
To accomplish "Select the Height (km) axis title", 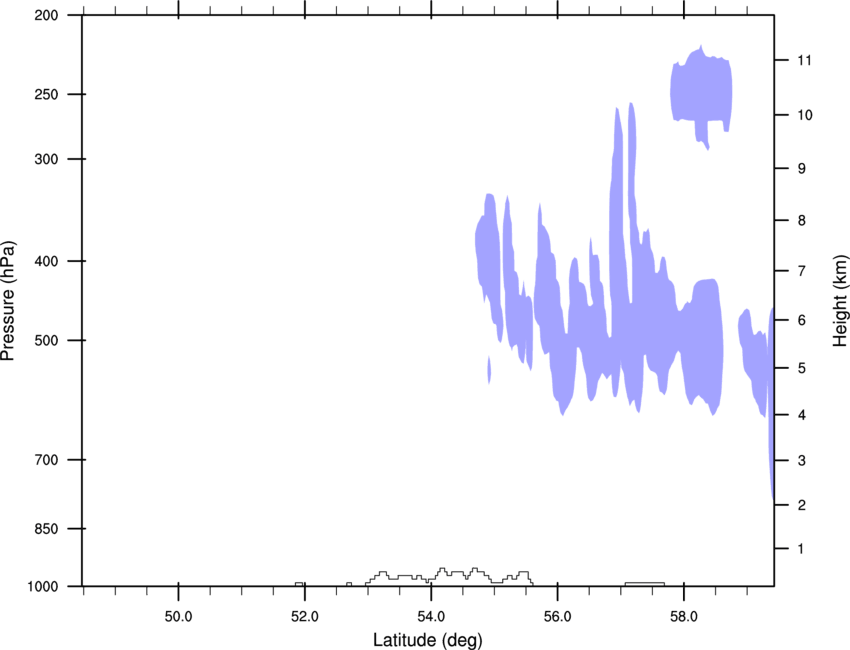I will pos(840,300).
